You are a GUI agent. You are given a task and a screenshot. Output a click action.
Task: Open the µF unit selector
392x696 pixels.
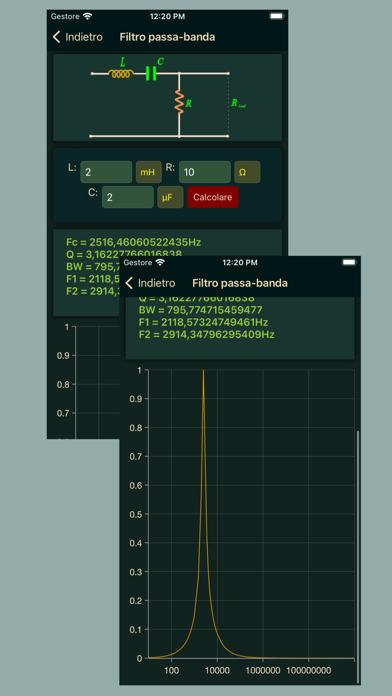point(170,197)
